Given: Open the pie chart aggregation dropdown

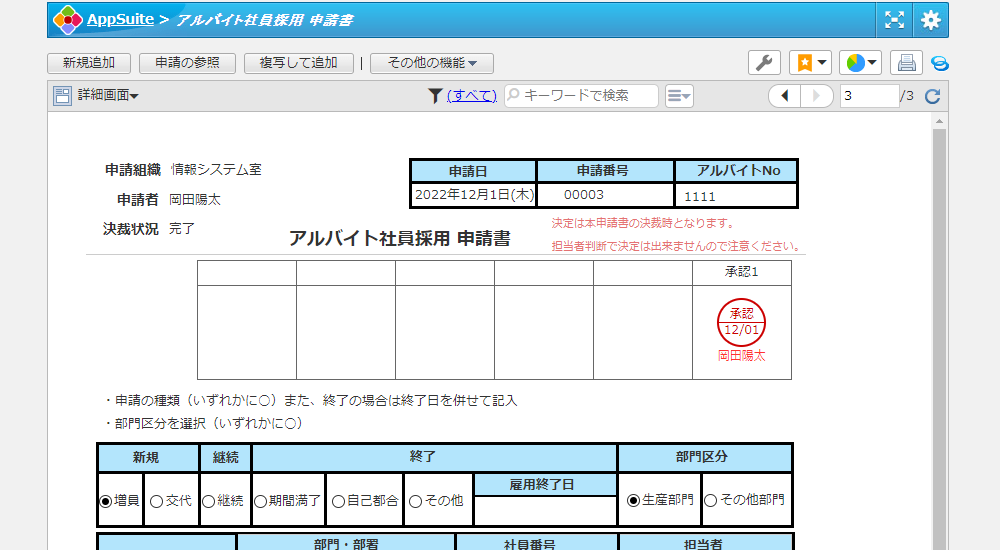Looking at the screenshot, I should (859, 63).
